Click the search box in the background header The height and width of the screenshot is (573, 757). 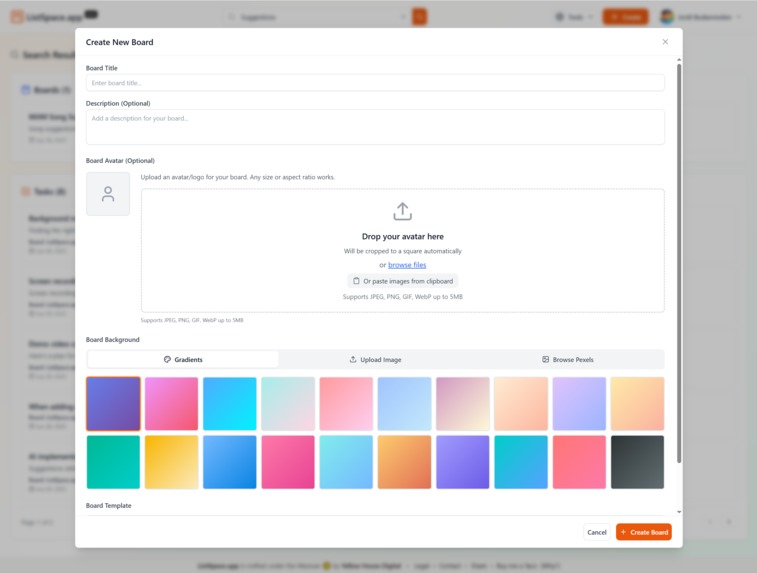(x=317, y=17)
